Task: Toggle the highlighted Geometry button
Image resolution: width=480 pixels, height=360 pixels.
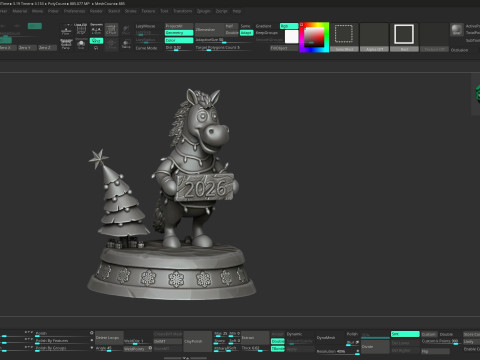Action: point(179,33)
